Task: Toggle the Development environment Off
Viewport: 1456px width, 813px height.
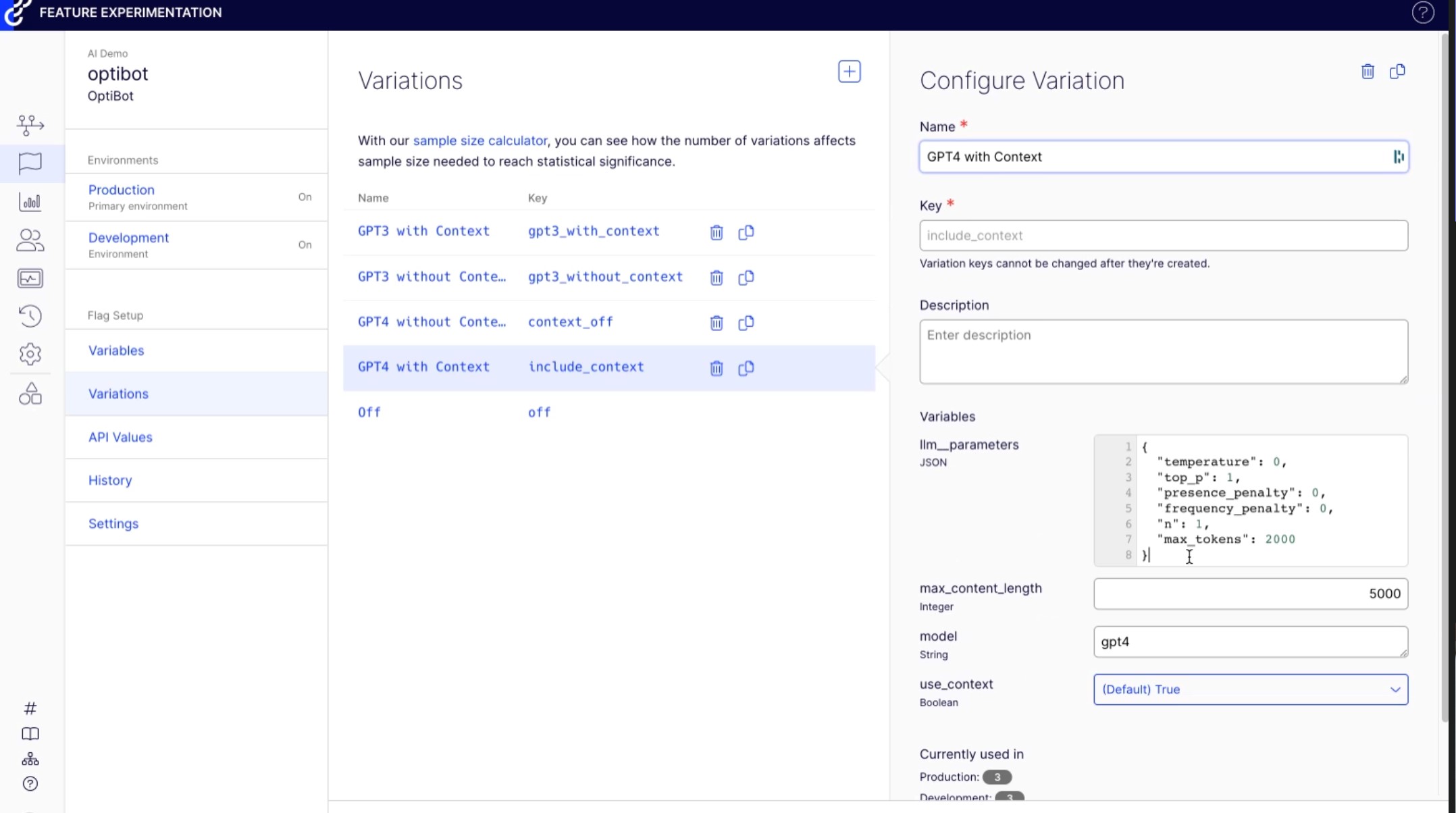Action: pyautogui.click(x=305, y=244)
